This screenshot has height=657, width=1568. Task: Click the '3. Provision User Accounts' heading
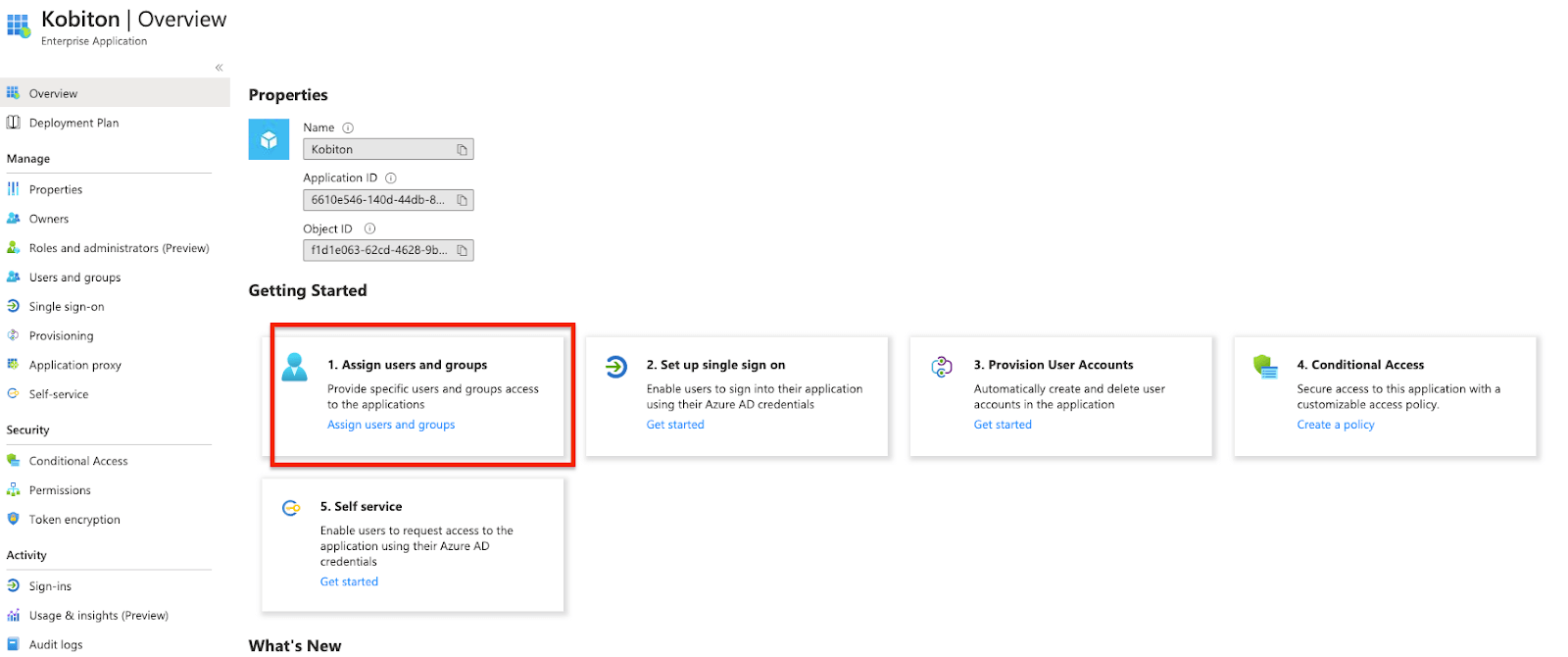click(1053, 365)
